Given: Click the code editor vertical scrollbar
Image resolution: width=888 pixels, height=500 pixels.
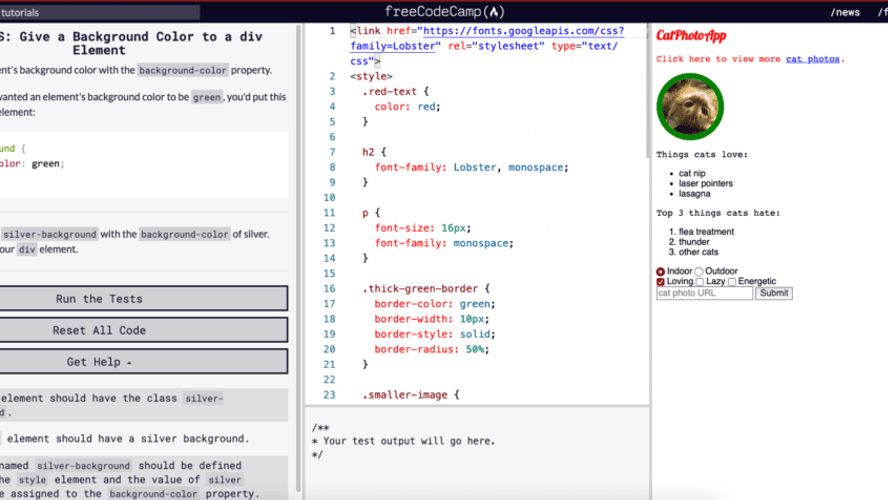Looking at the screenshot, I should pos(647,91).
